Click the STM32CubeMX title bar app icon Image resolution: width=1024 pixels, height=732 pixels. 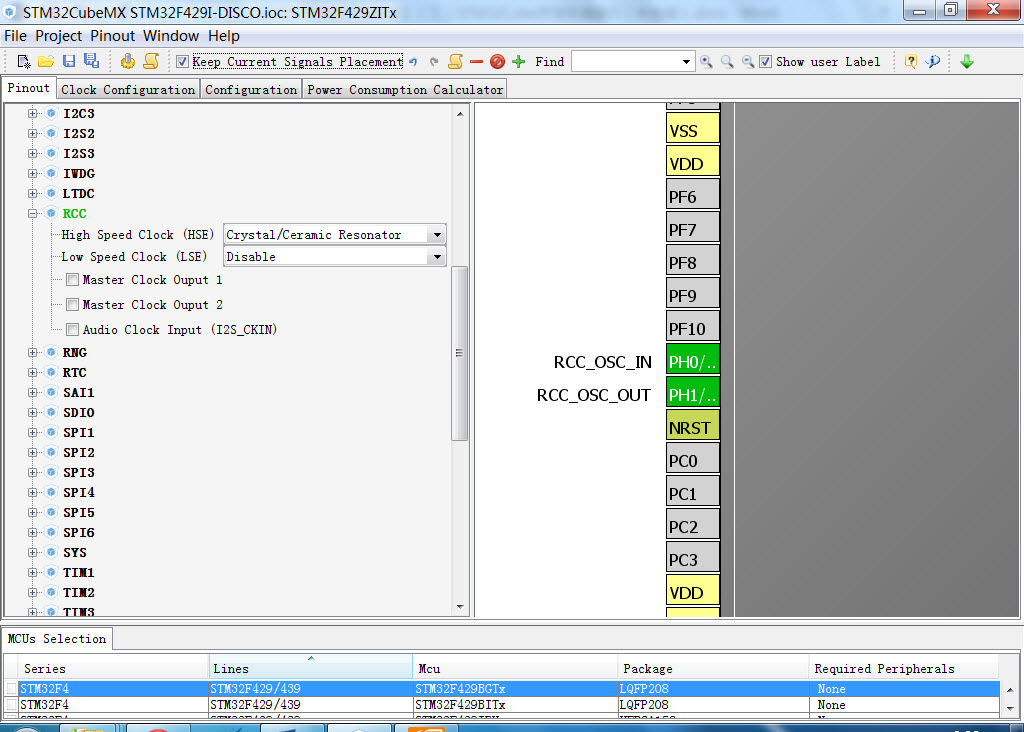click(x=9, y=12)
